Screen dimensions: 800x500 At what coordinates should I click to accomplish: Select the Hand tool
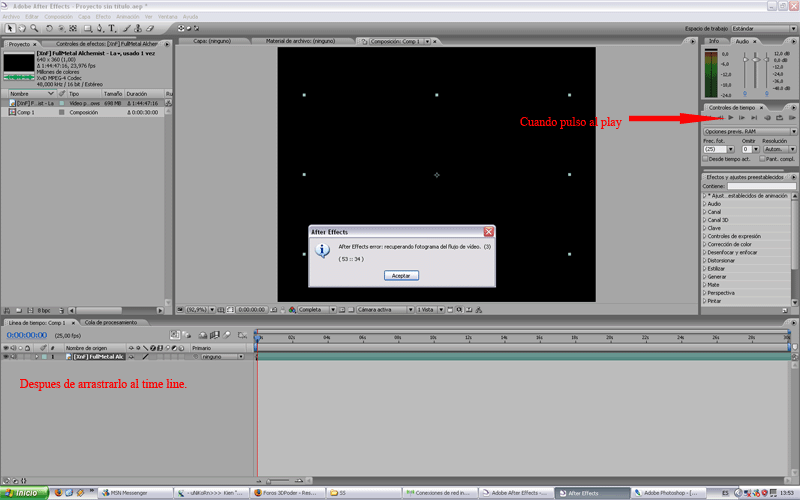coord(21,29)
